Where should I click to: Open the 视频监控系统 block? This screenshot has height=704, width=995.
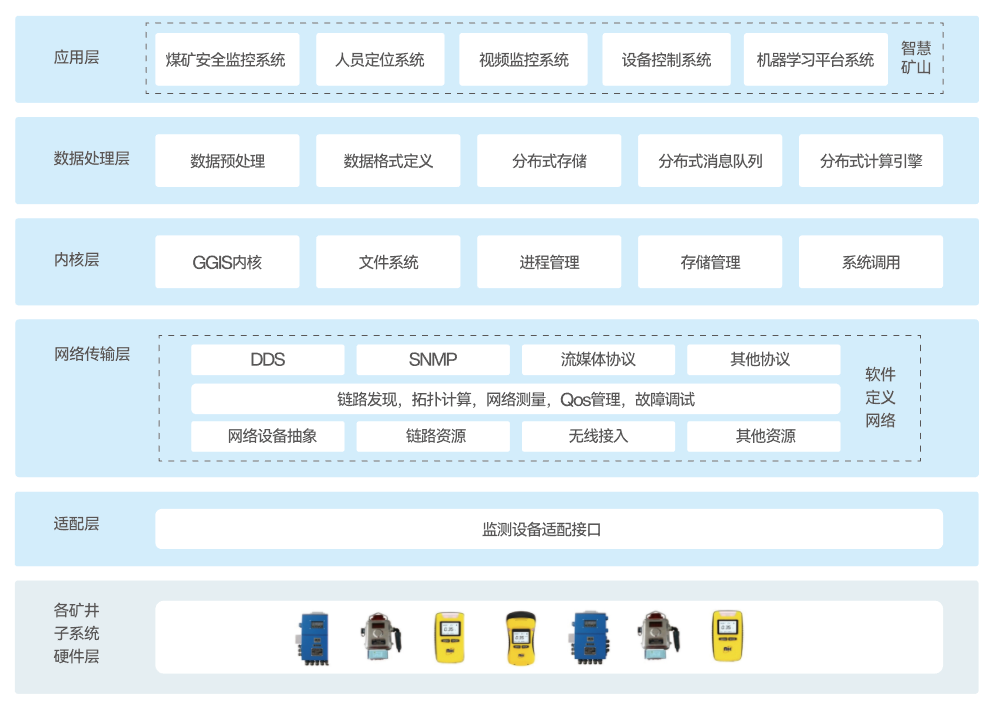[523, 60]
